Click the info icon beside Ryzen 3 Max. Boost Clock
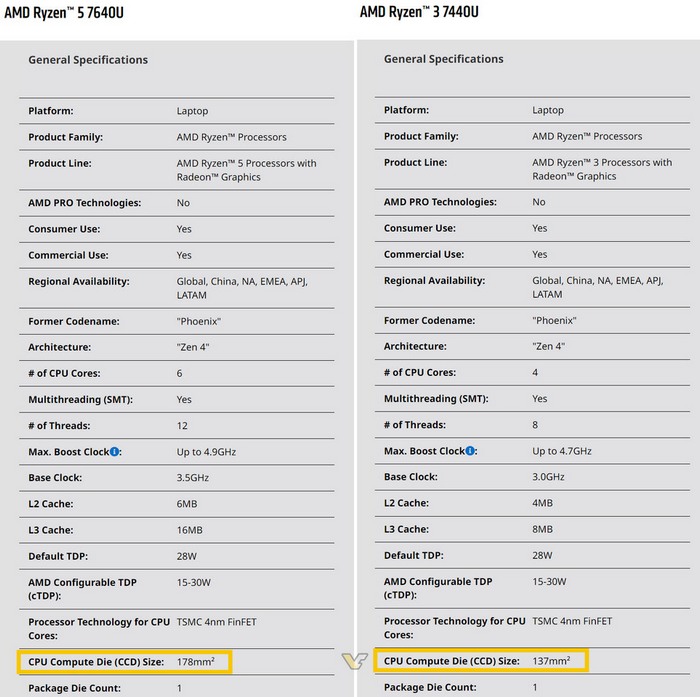This screenshot has width=700, height=697. (471, 452)
